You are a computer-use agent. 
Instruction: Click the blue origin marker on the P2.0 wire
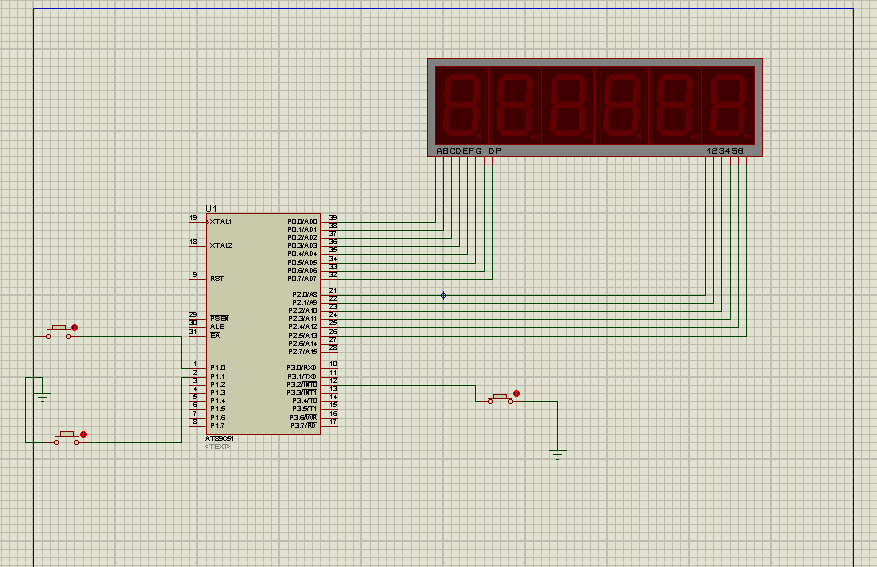pyautogui.click(x=443, y=295)
